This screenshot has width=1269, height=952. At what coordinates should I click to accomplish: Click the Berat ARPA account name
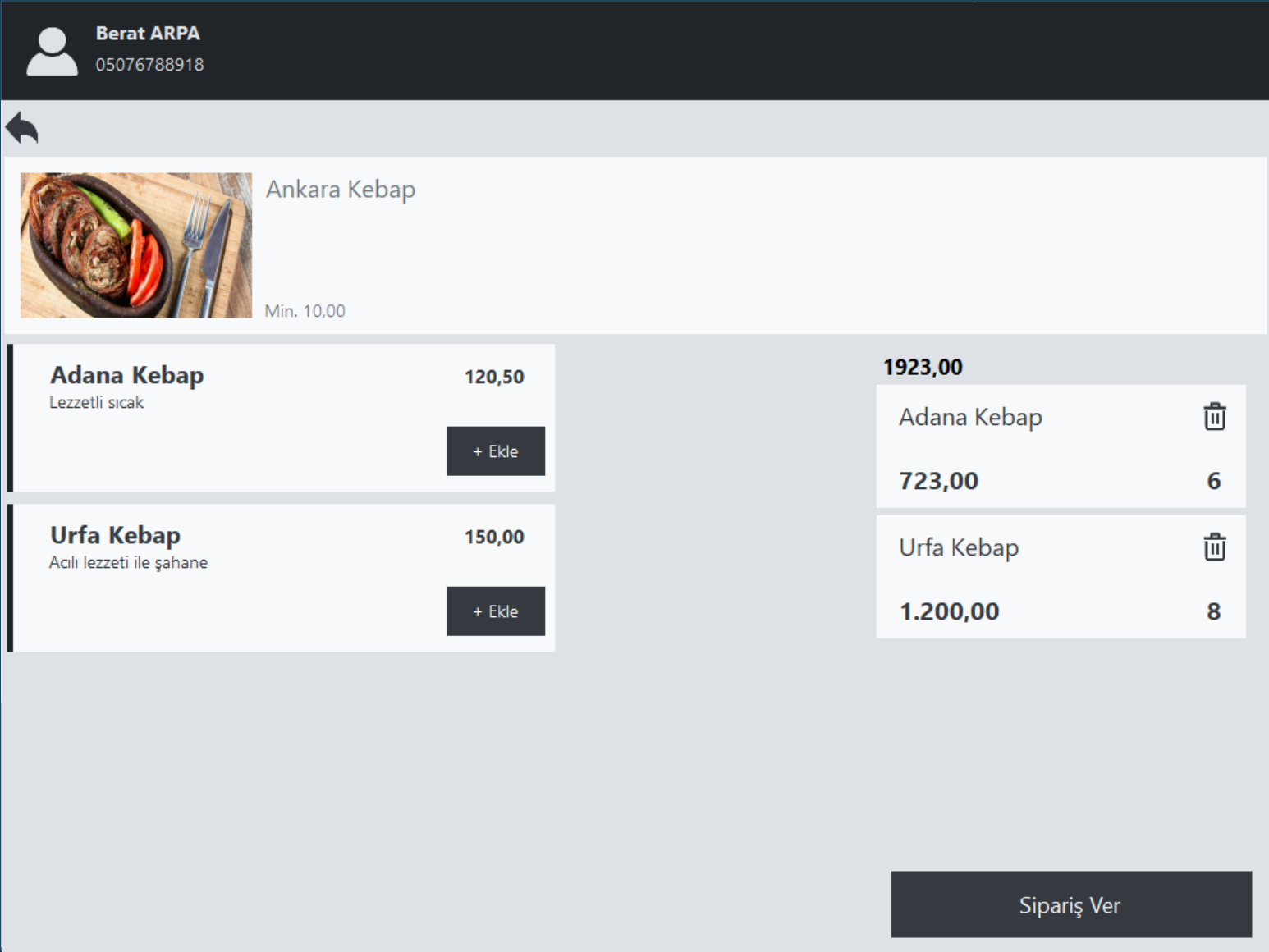(148, 34)
